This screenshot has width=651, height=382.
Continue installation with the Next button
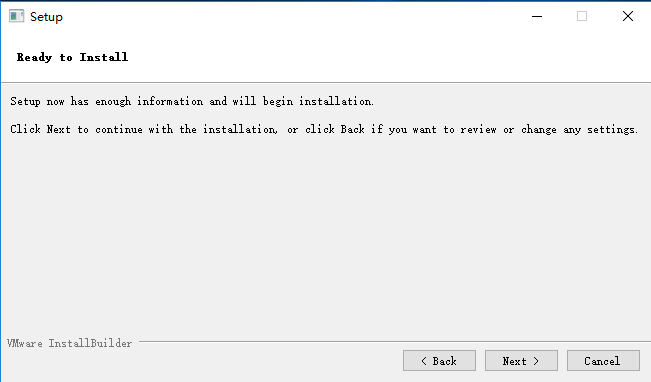click(x=521, y=360)
